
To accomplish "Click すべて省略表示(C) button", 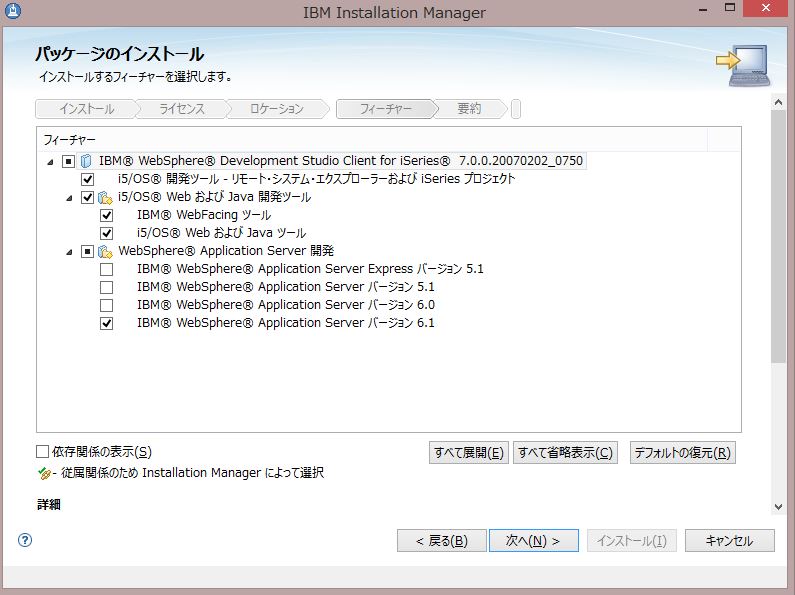I will [565, 453].
